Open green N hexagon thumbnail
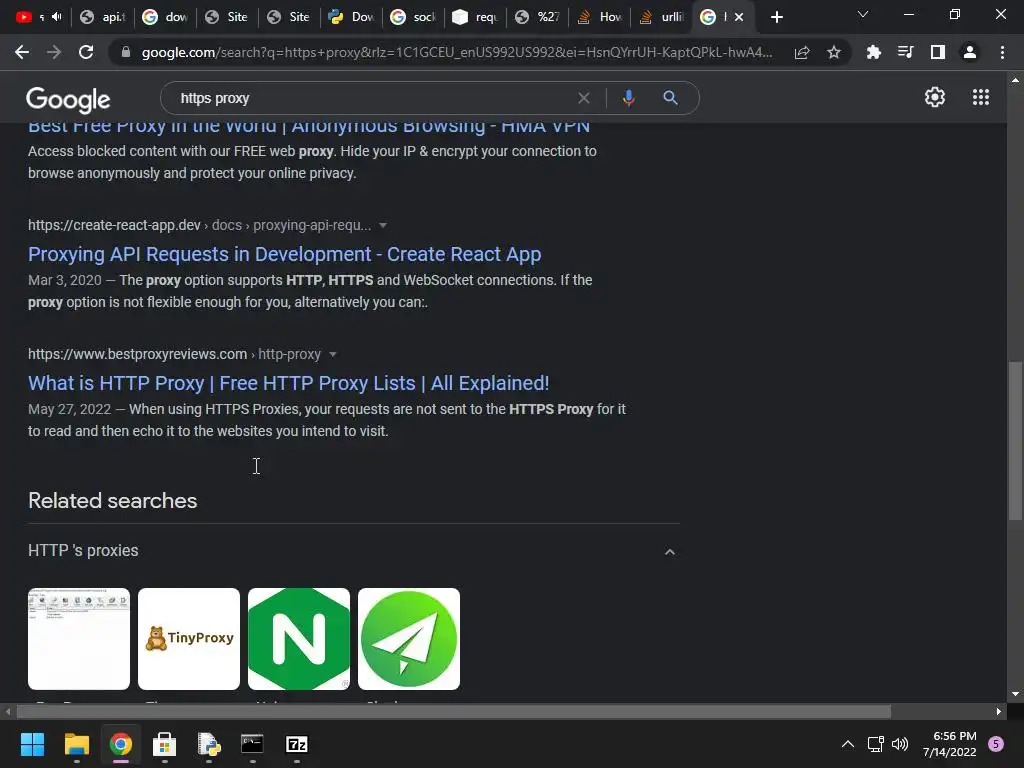 [x=299, y=639]
